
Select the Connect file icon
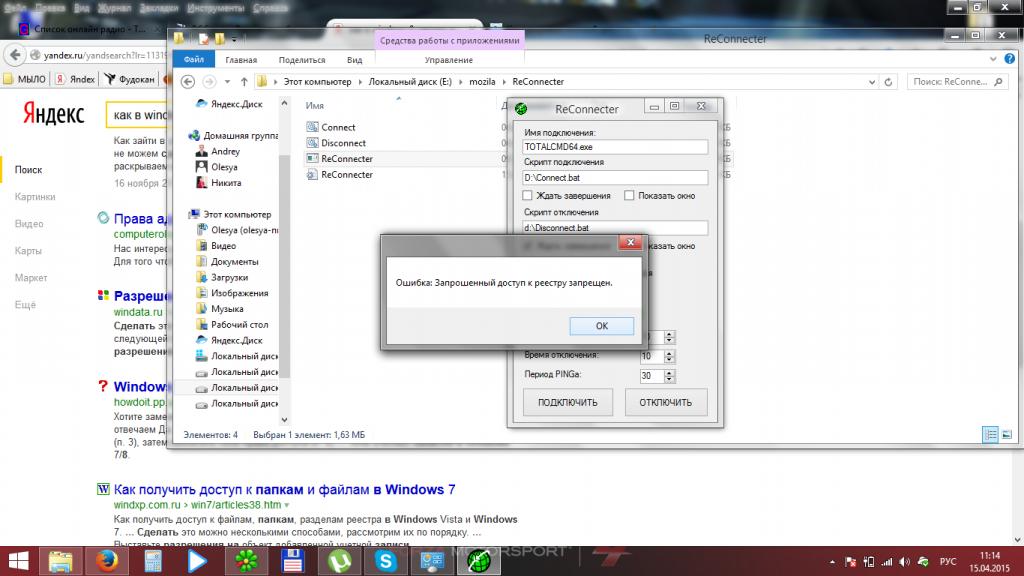pyautogui.click(x=312, y=127)
